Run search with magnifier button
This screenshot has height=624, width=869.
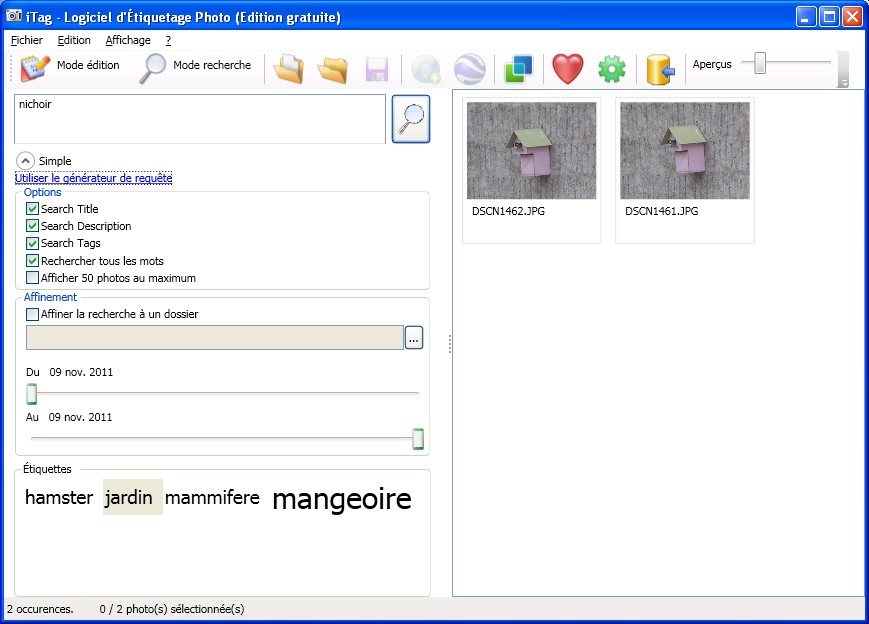click(x=411, y=119)
